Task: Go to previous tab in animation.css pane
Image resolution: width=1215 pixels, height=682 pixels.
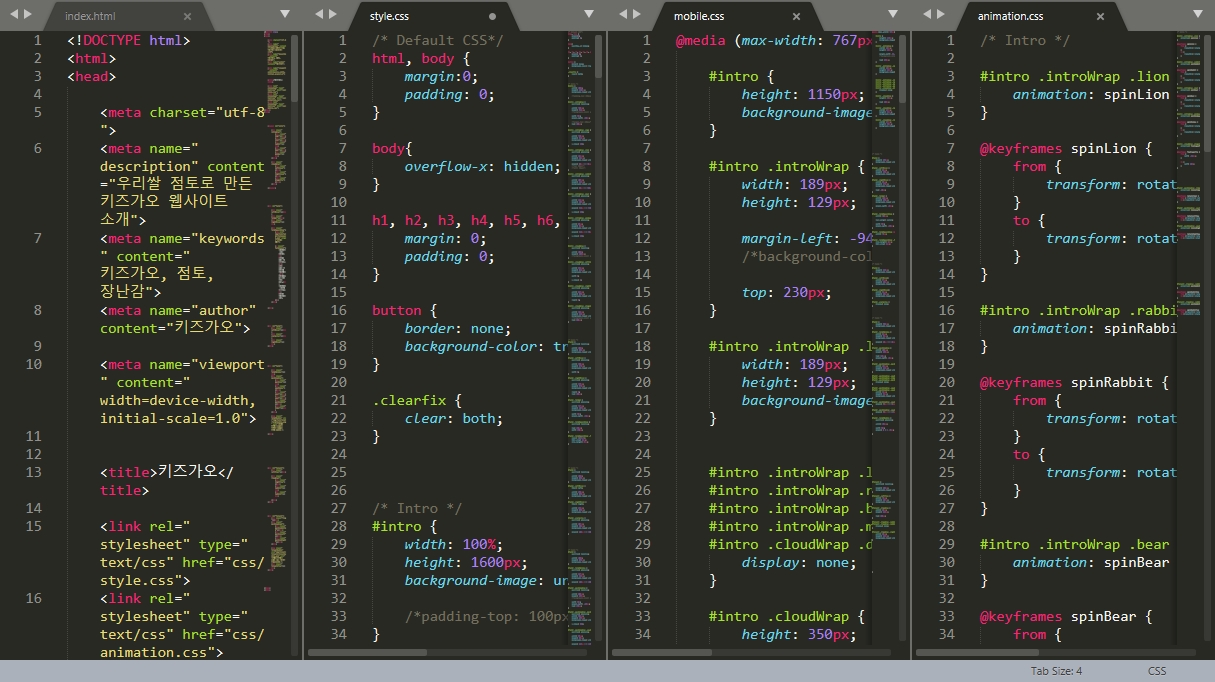Action: pos(927,14)
